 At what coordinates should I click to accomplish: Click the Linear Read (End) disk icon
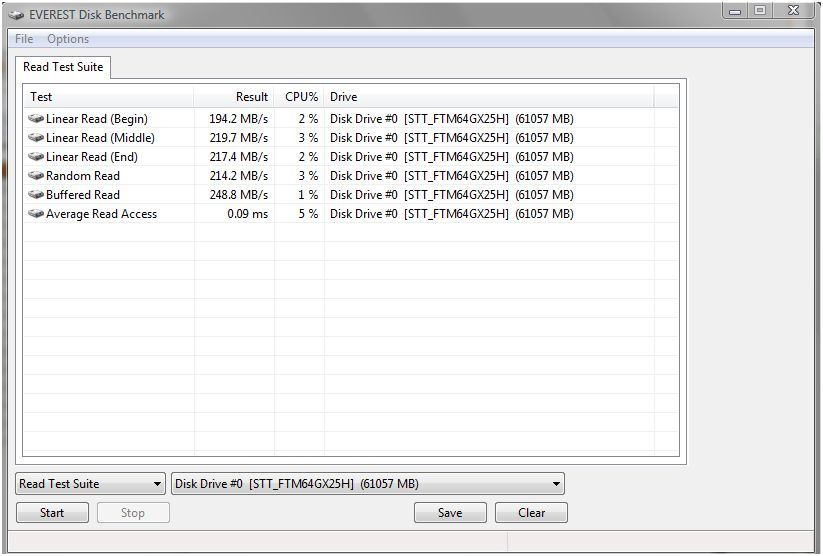tap(36, 156)
